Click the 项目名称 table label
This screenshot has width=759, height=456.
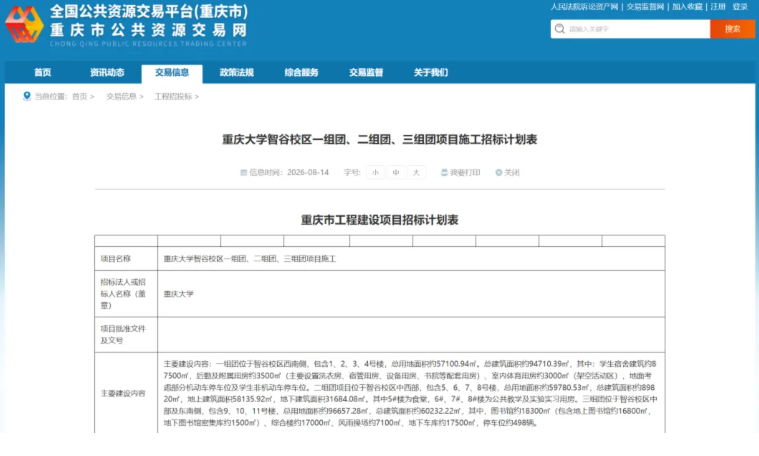[x=116, y=258]
